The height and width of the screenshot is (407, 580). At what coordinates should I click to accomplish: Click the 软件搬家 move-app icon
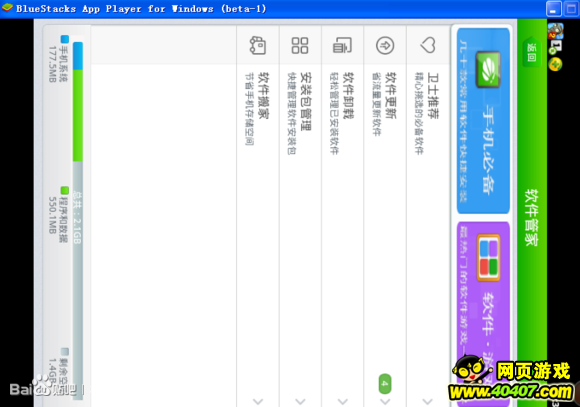(x=258, y=46)
